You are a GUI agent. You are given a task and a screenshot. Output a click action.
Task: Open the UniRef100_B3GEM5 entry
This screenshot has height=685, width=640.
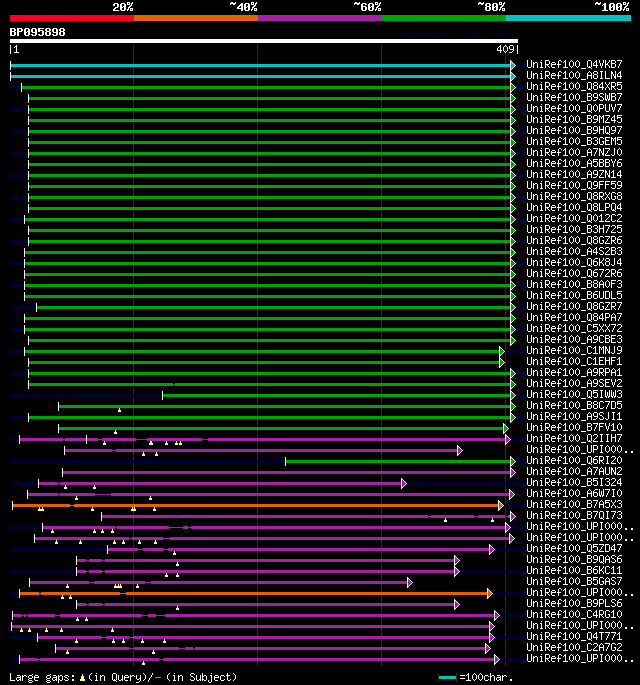[574, 141]
